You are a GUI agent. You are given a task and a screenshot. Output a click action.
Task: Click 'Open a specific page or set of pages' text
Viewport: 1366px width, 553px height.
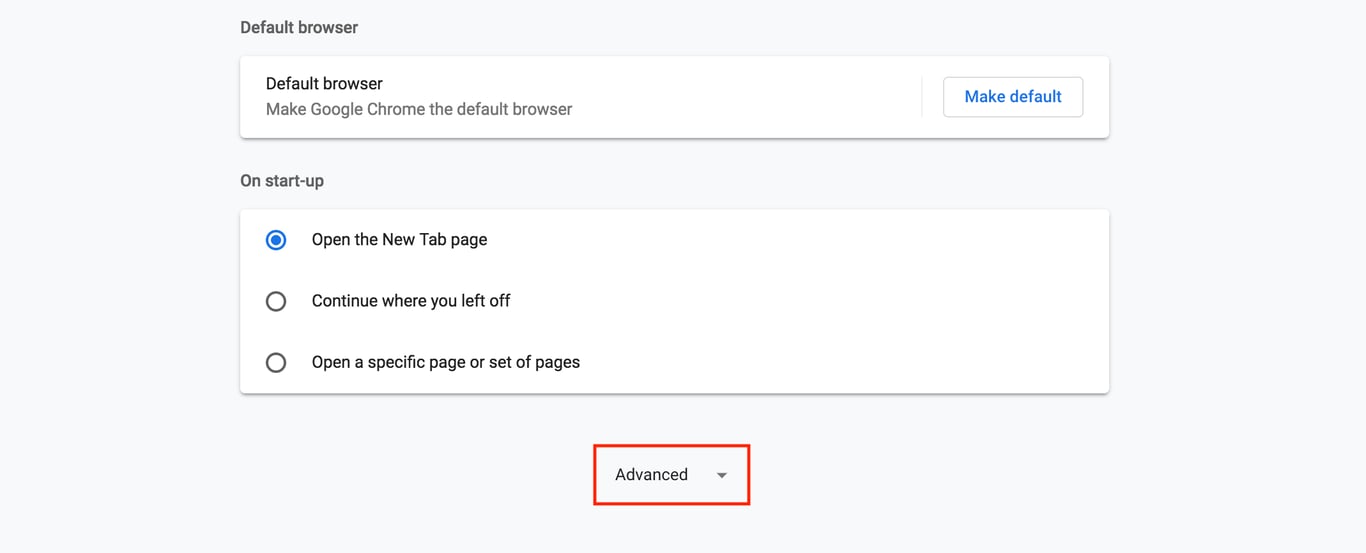[x=445, y=363]
